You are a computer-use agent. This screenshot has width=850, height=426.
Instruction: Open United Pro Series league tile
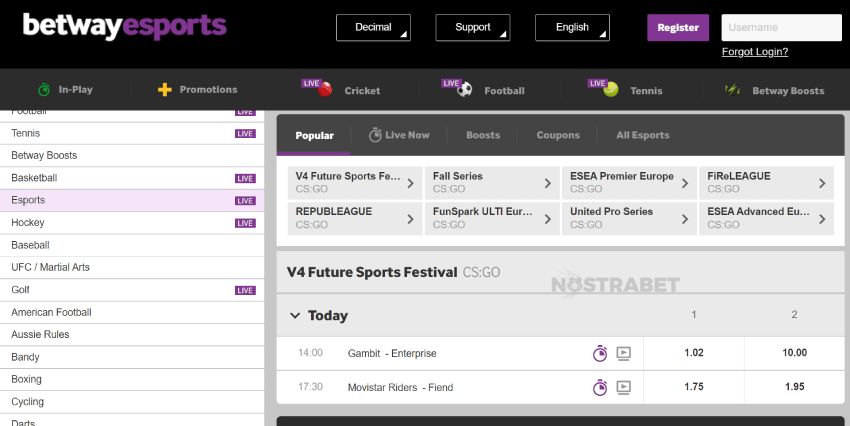click(x=629, y=218)
